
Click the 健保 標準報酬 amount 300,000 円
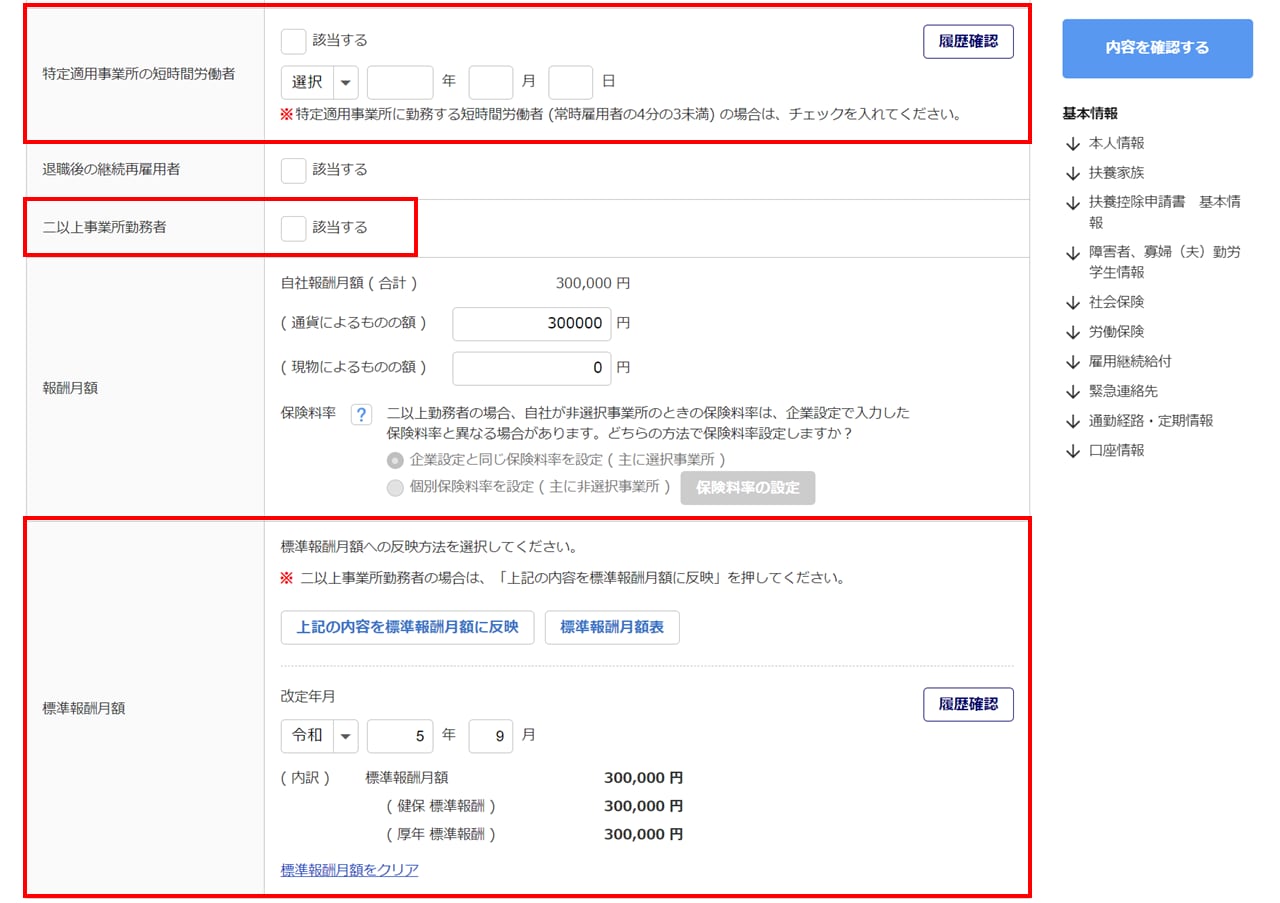(x=644, y=806)
